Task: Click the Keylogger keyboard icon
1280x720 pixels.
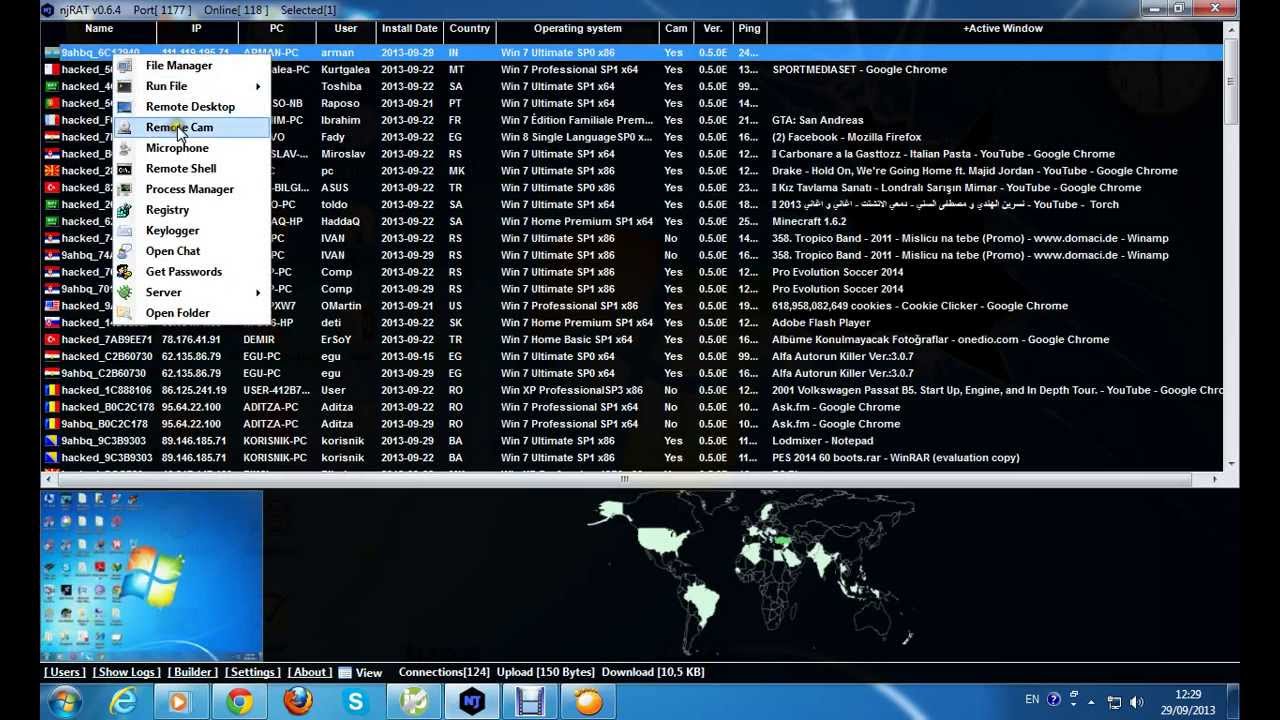Action: pos(124,231)
